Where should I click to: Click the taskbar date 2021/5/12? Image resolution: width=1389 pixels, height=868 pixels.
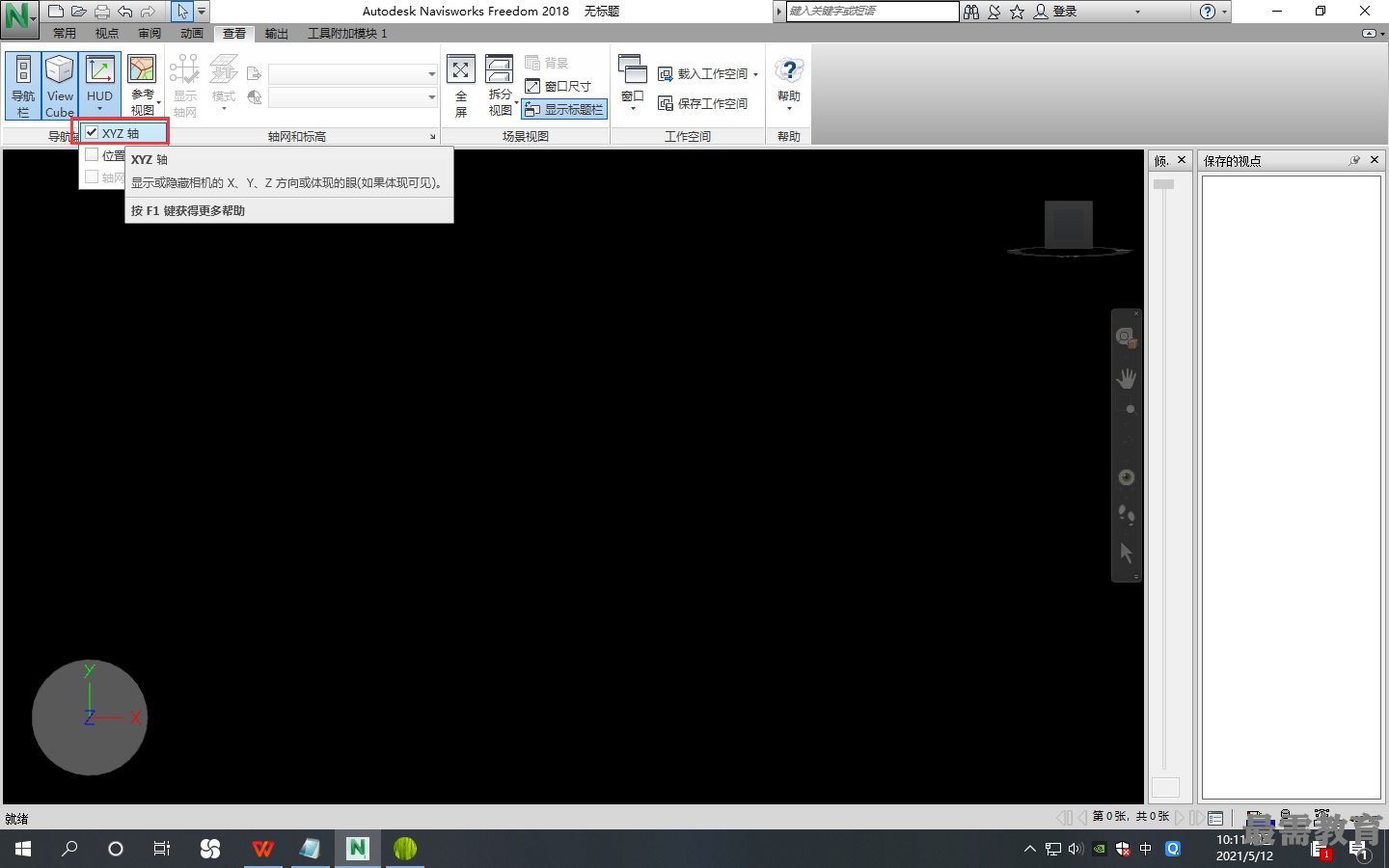click(x=1244, y=856)
